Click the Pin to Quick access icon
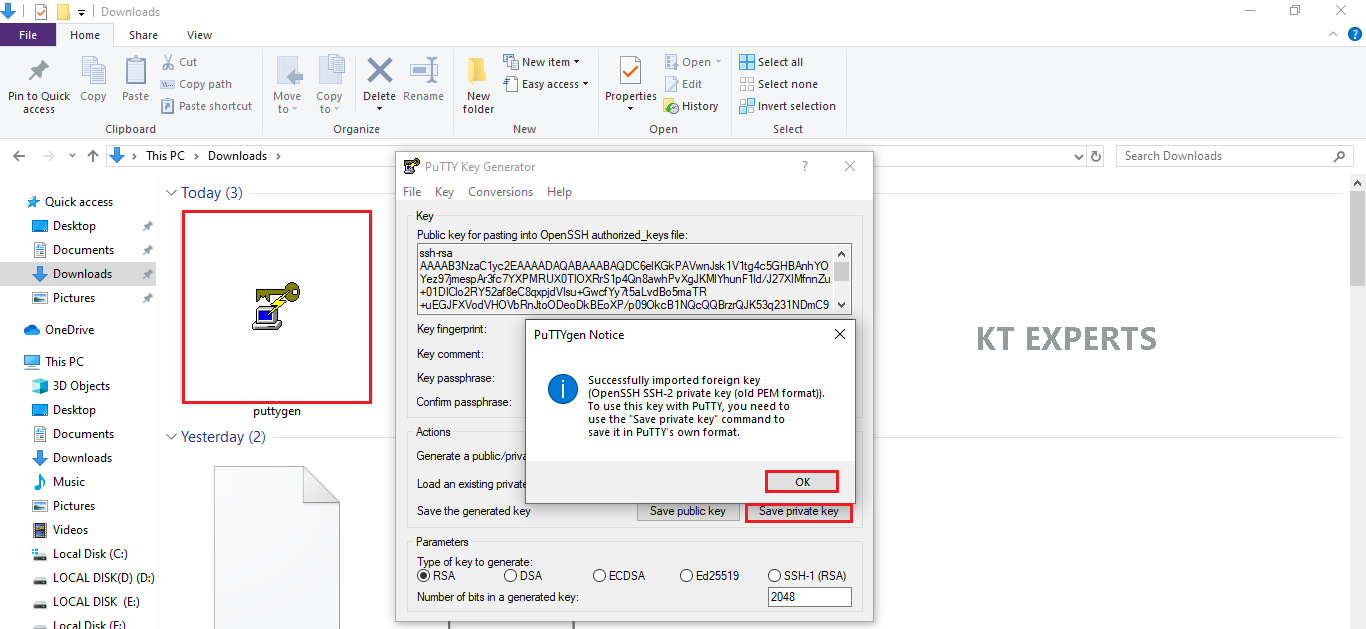This screenshot has width=1366, height=629. pos(39,72)
